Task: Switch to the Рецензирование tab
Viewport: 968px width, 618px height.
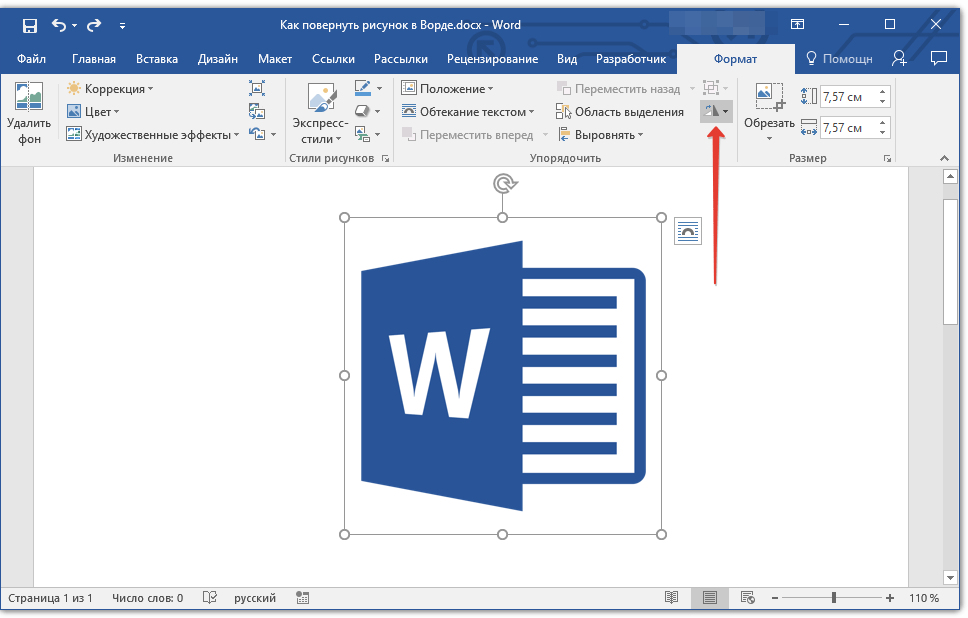Action: coord(492,59)
